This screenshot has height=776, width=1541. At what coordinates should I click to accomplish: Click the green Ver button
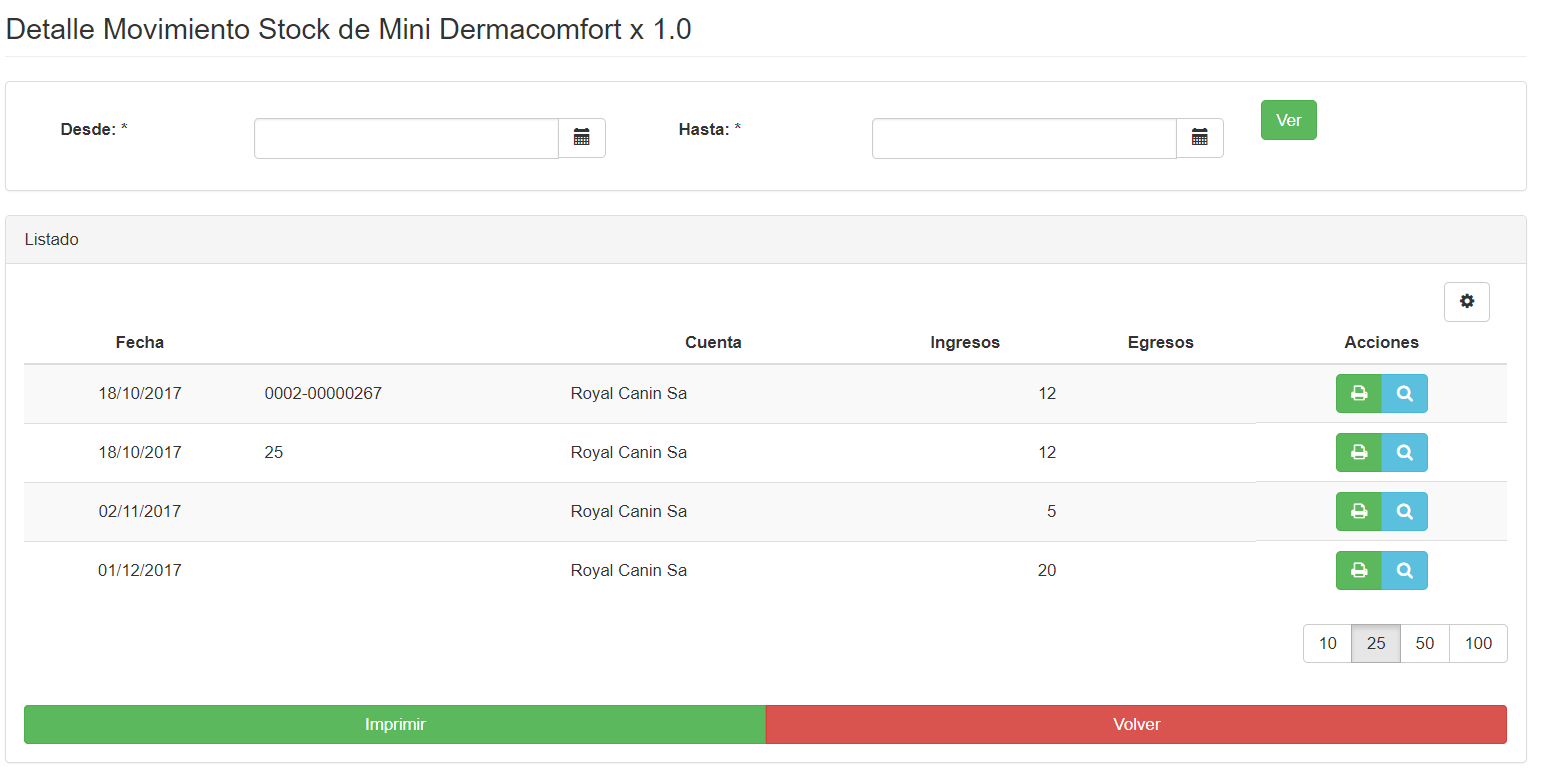1289,120
